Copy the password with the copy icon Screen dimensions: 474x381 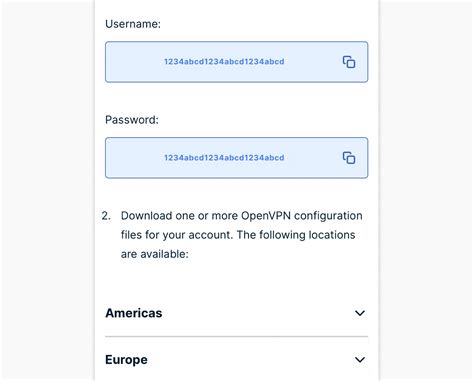click(349, 158)
